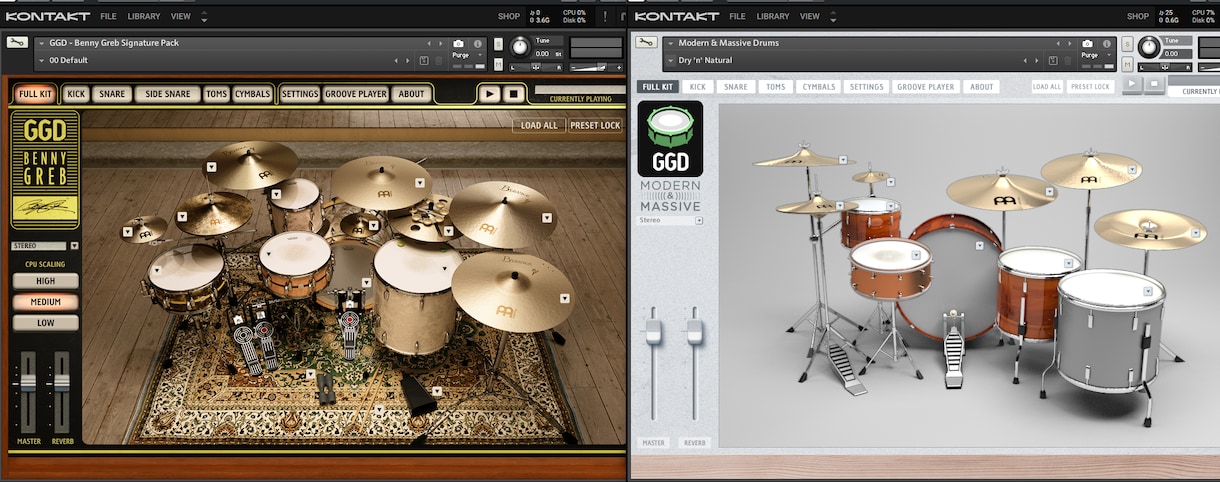The width and height of the screenshot is (1220, 482).
Task: Go to previous snapshot arrow beside Dry 'n' Natural
Action: click(1025, 61)
